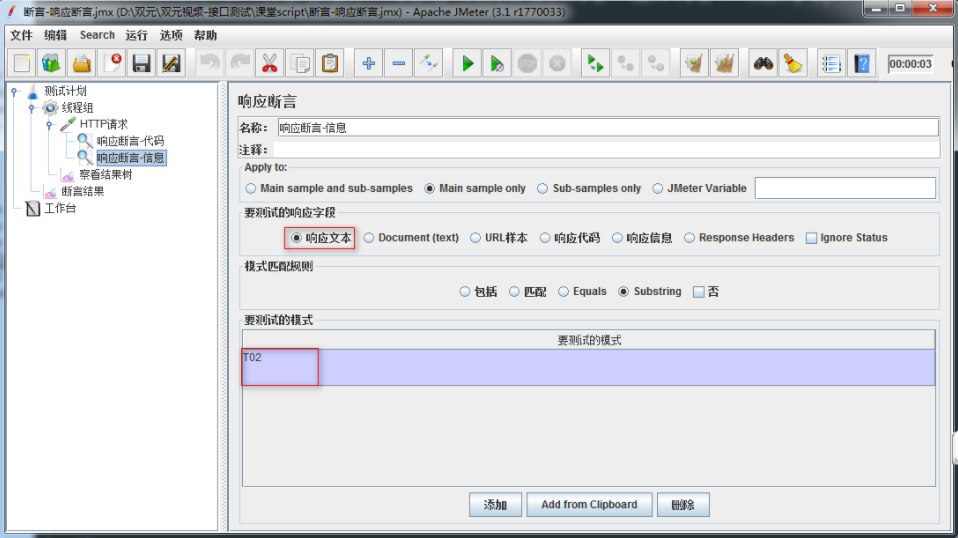Click the Toggle enable/disable icon

pos(428,64)
